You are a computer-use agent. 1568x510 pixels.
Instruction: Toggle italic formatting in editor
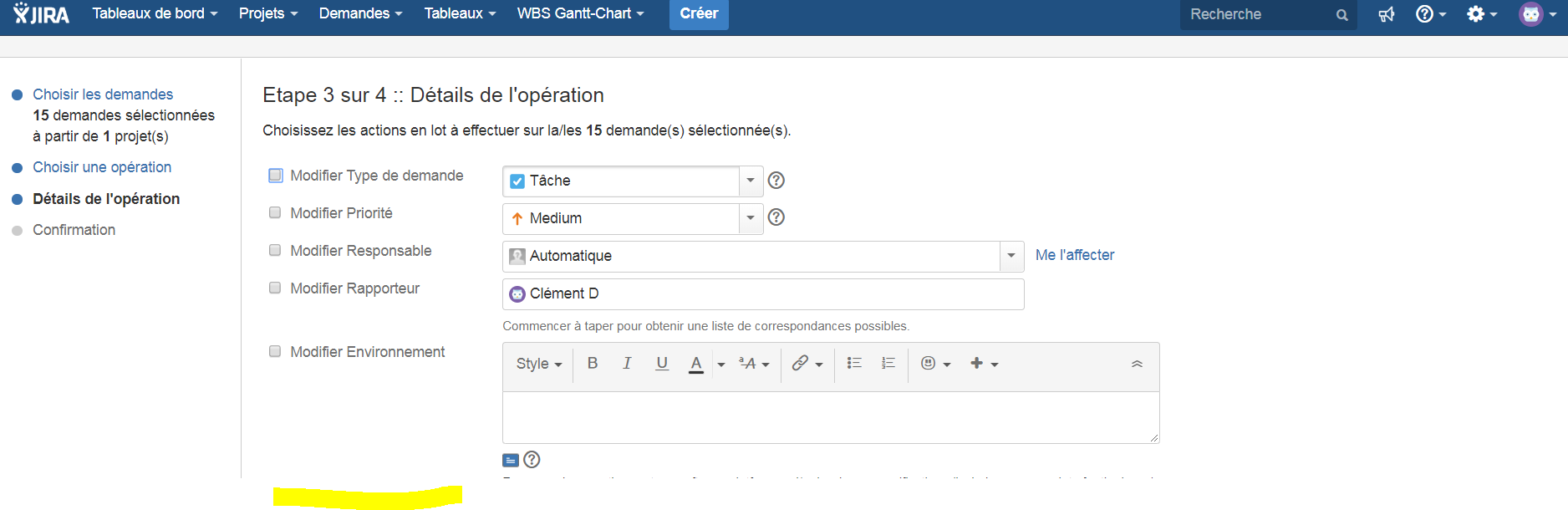(x=627, y=363)
